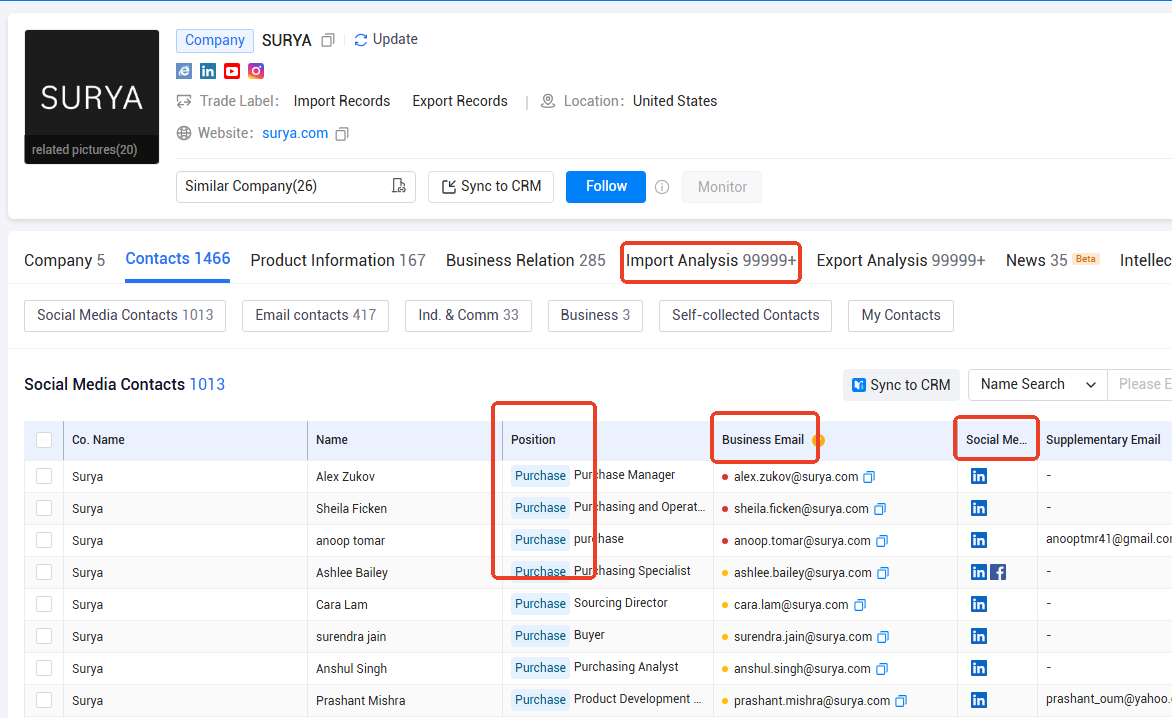The image size is (1172, 718).
Task: Open Alex Zukov's LinkedIn profile icon
Action: (x=978, y=476)
